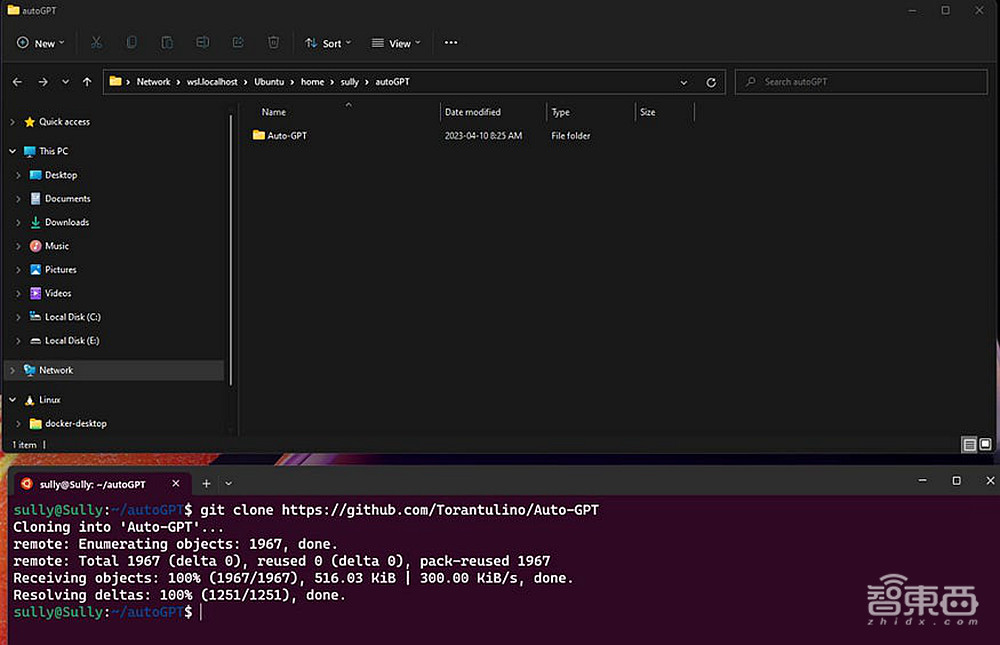Screen dimensions: 1000x645
Task: Open the View layout menu
Action: tap(395, 43)
